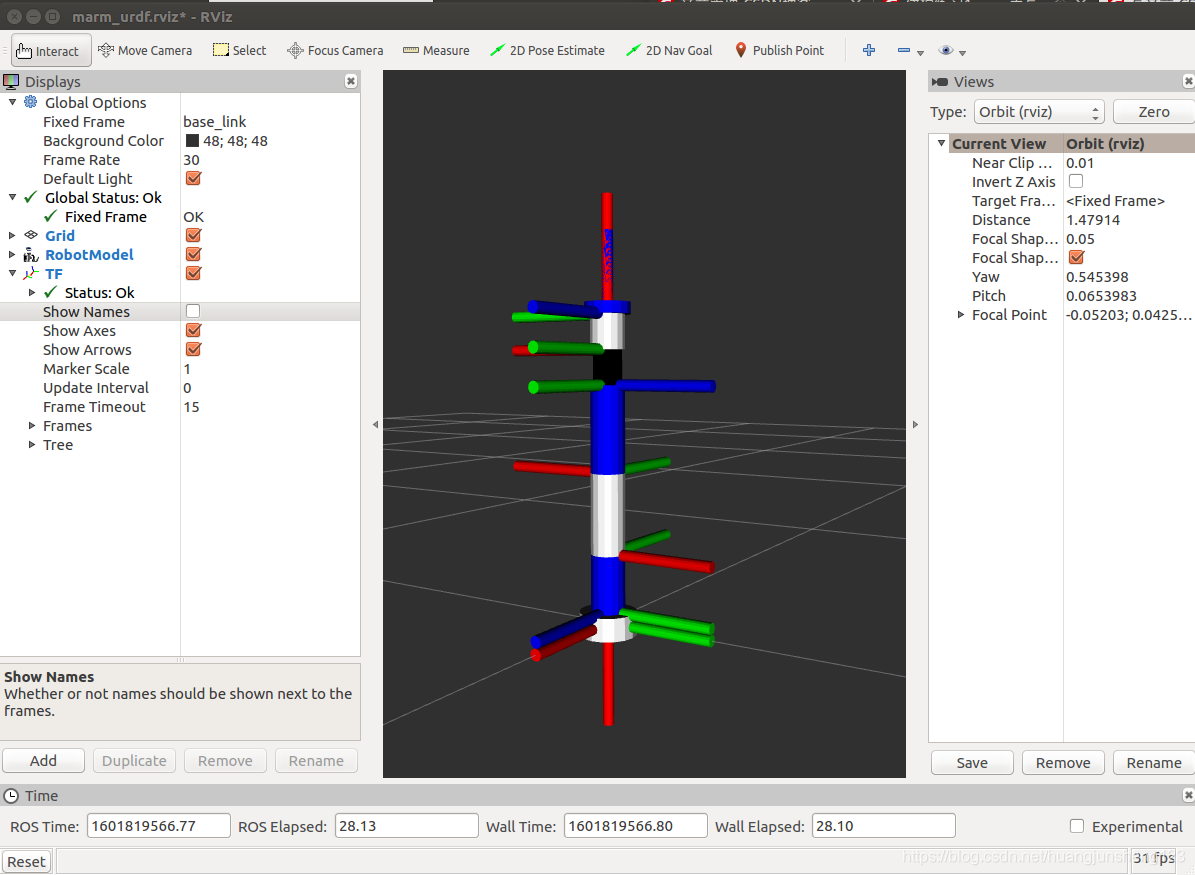Click the Views panel camera icon
The image size is (1195, 875).
click(940, 82)
